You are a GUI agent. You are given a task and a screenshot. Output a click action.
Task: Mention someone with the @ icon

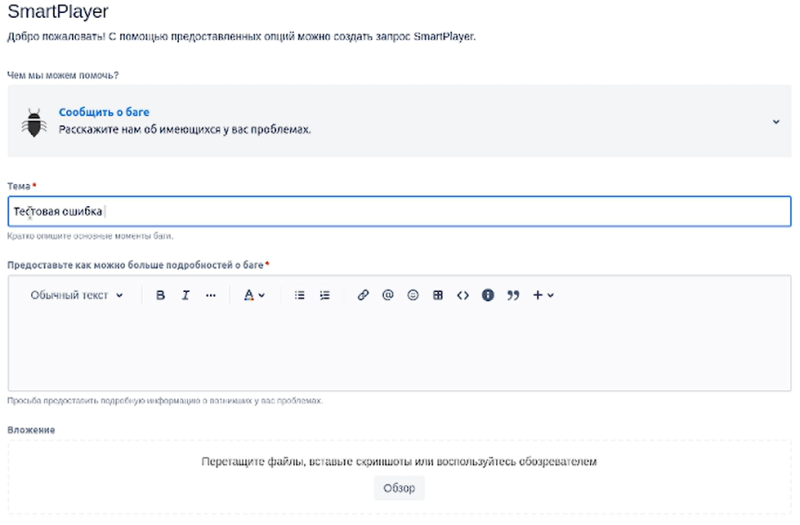tap(388, 295)
